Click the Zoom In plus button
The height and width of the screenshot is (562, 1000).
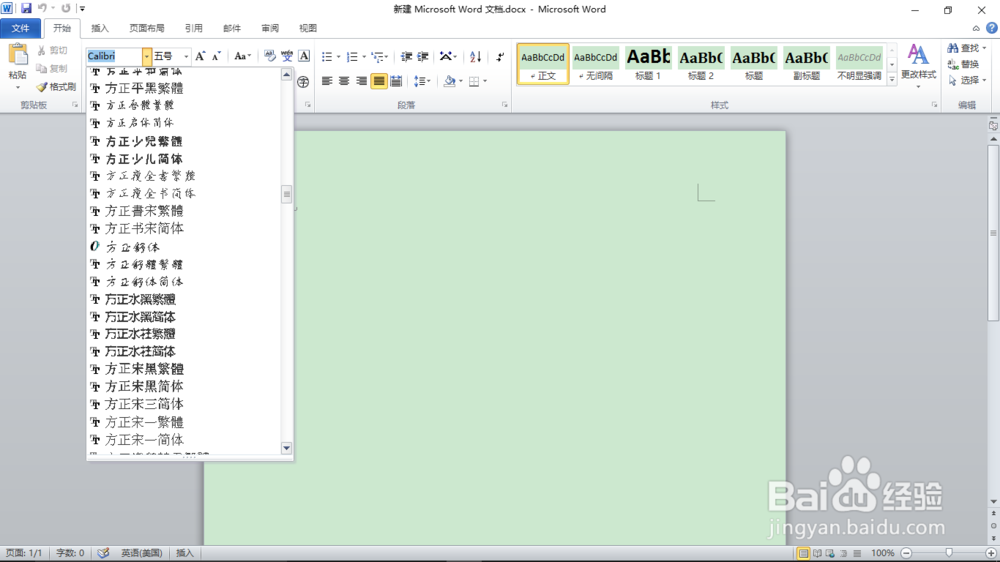pyautogui.click(x=990, y=553)
